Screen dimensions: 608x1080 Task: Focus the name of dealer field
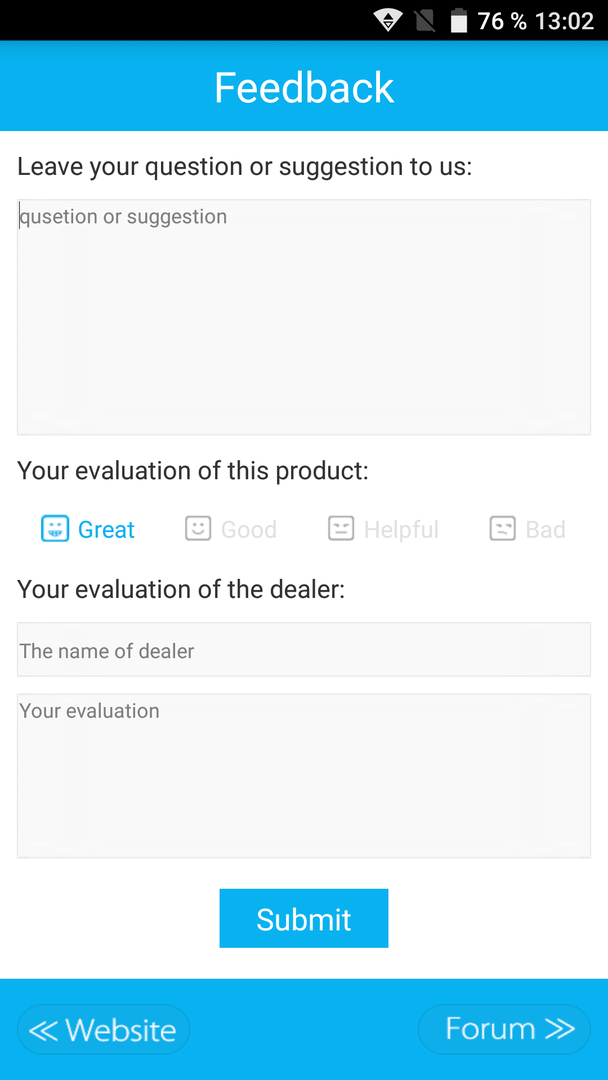(x=304, y=650)
